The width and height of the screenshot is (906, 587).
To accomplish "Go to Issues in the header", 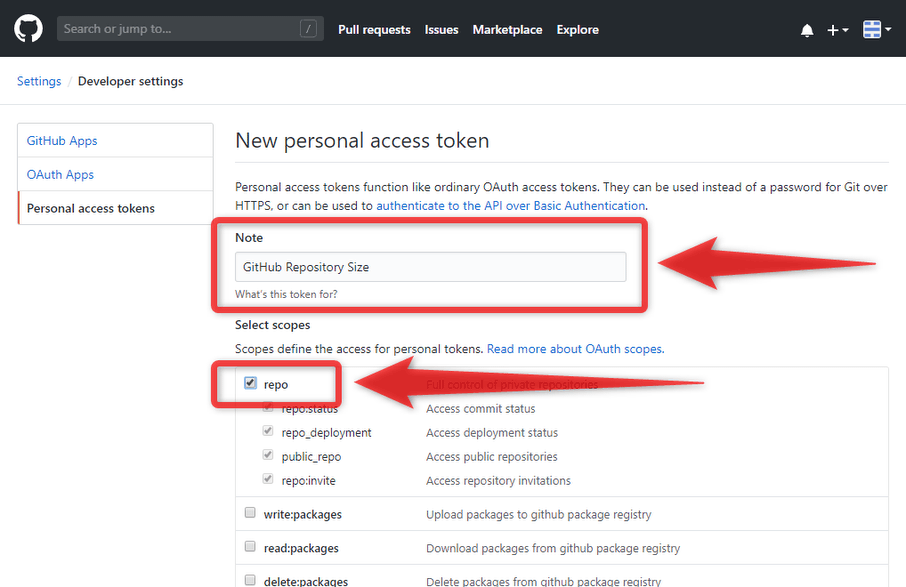I will coord(441,29).
